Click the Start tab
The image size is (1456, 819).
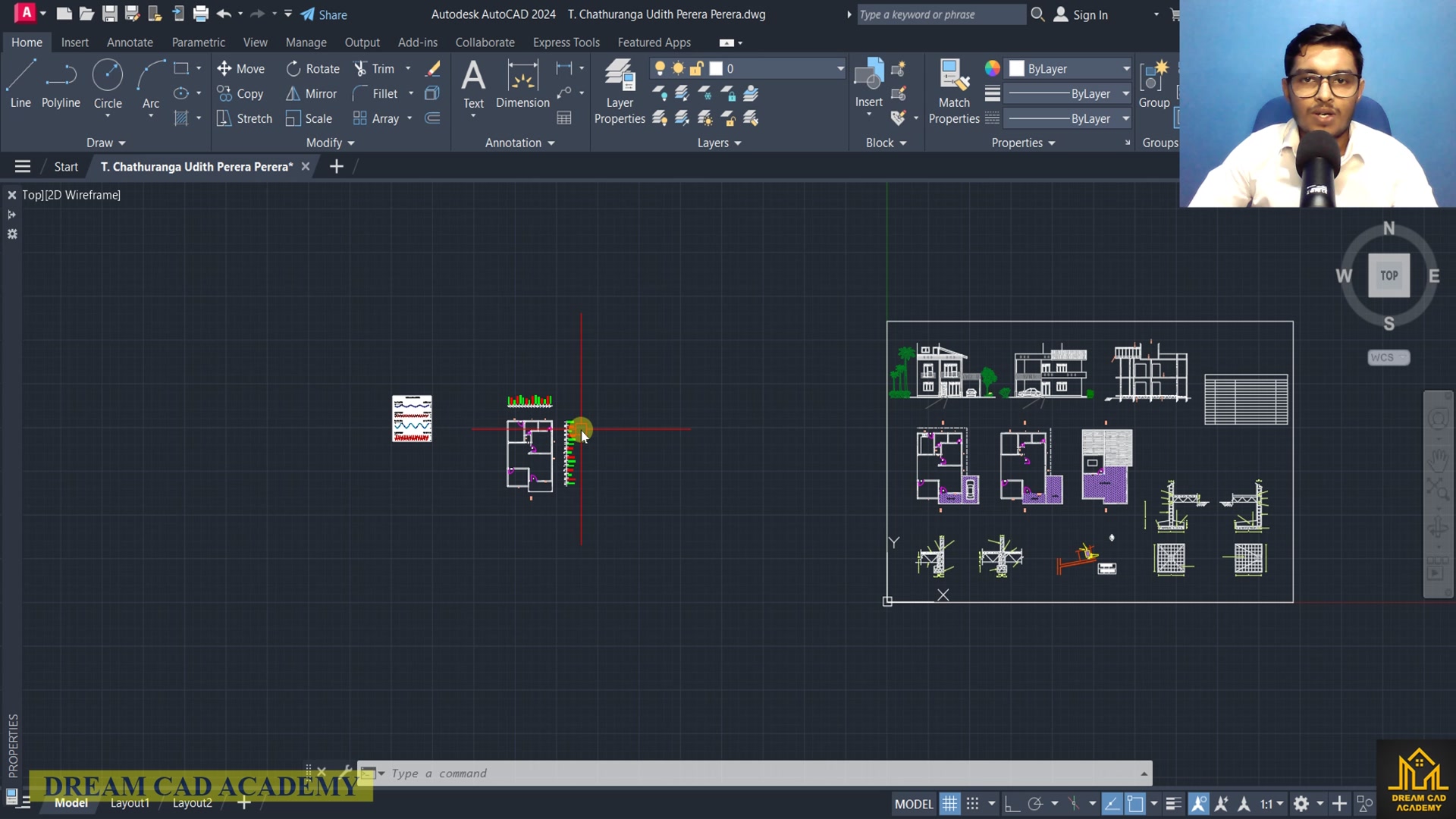coord(66,167)
